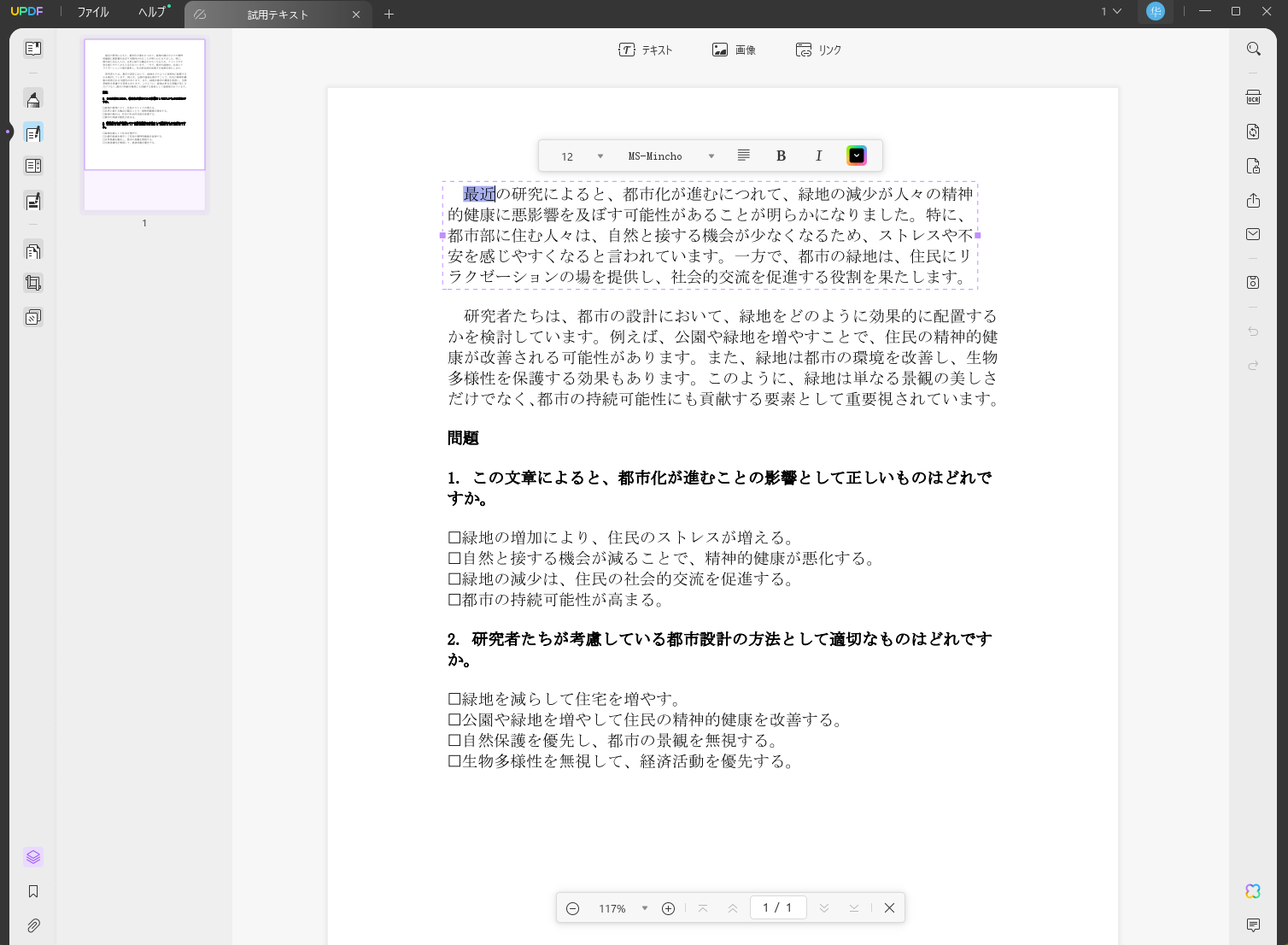Viewport: 1288px width, 945px height.
Task: Close the 試用テキスト tab
Action: 356,15
